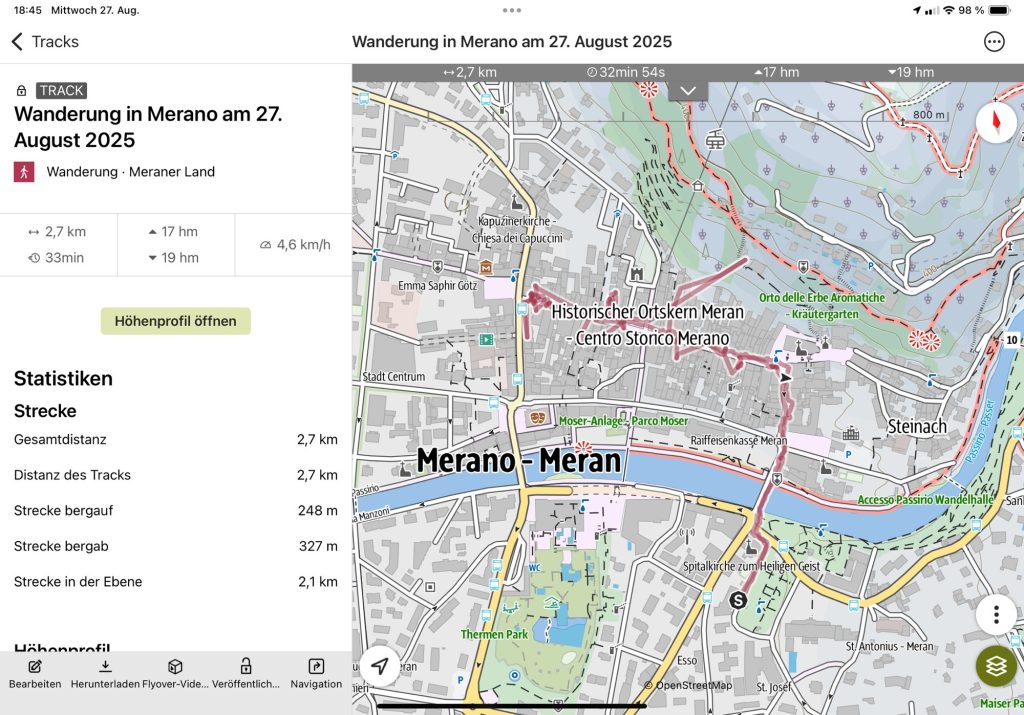Tap the track end arrow marker

(x=786, y=378)
